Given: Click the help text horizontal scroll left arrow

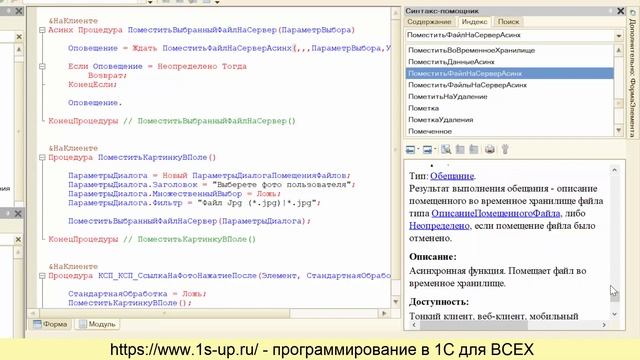Looking at the screenshot, I should pos(414,325).
